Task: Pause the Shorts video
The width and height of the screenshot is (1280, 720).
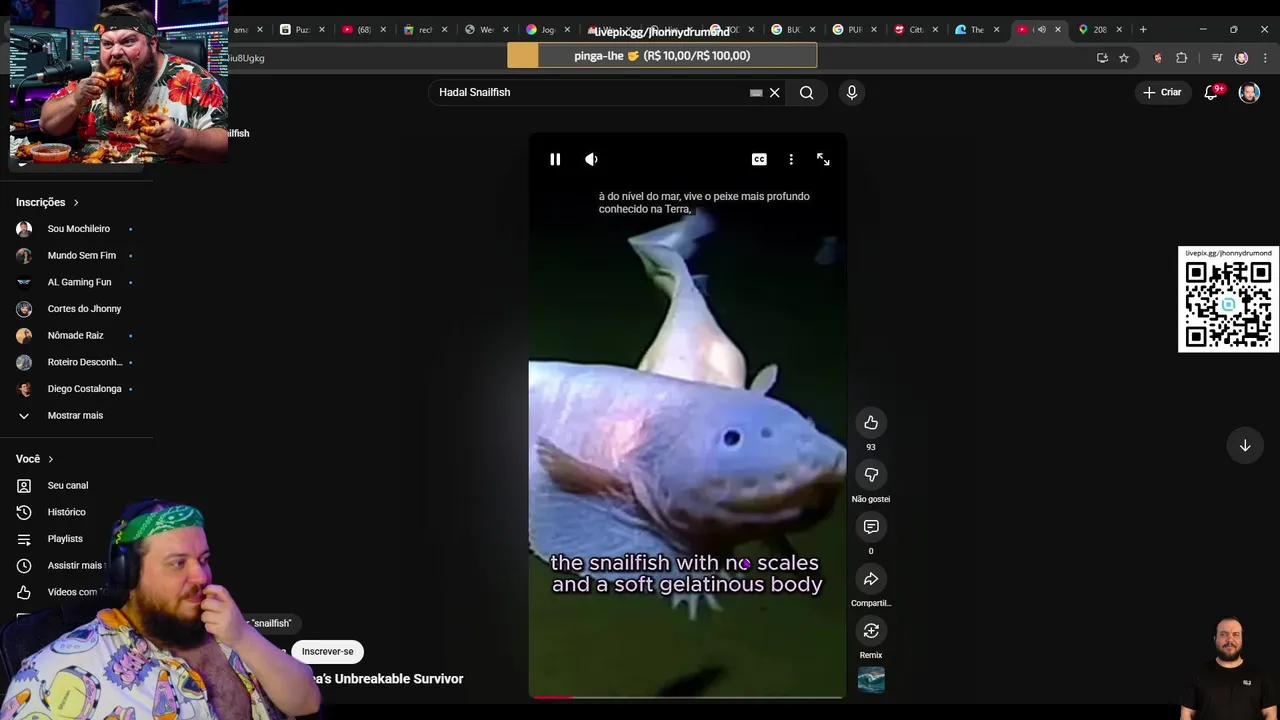Action: point(555,159)
